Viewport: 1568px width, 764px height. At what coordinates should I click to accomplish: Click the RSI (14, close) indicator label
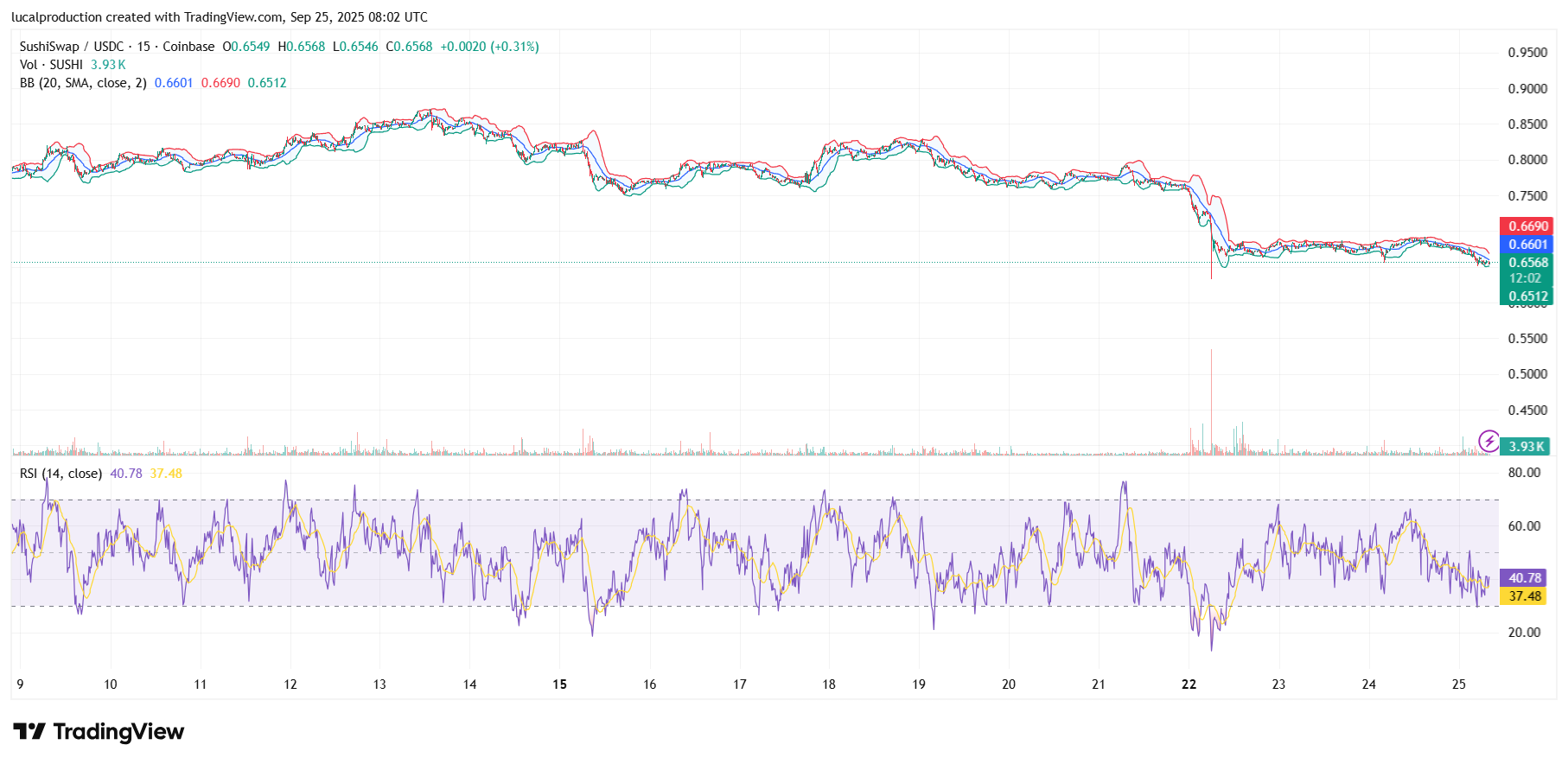(61, 474)
